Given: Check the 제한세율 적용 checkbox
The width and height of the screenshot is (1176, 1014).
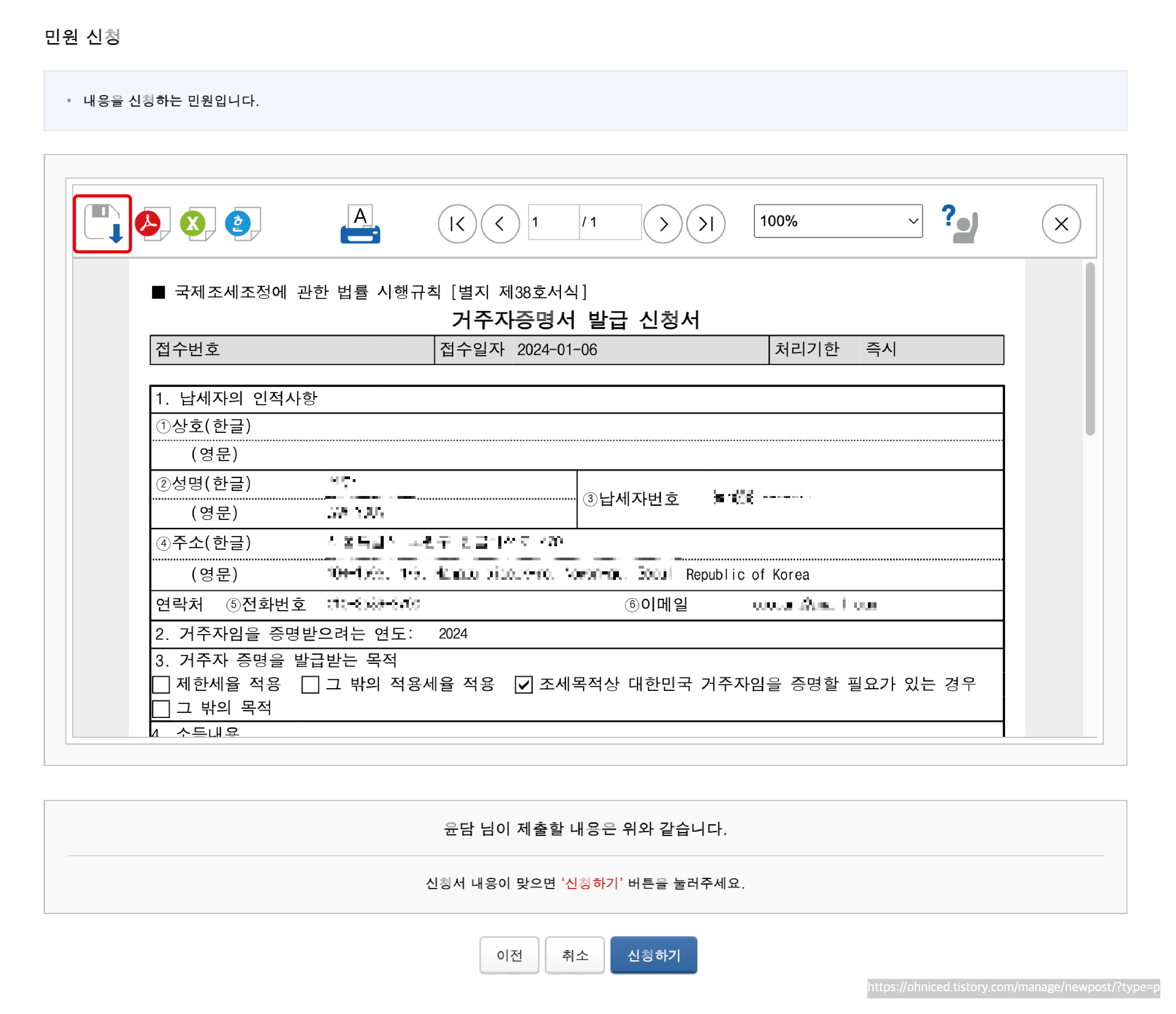Looking at the screenshot, I should 161,685.
